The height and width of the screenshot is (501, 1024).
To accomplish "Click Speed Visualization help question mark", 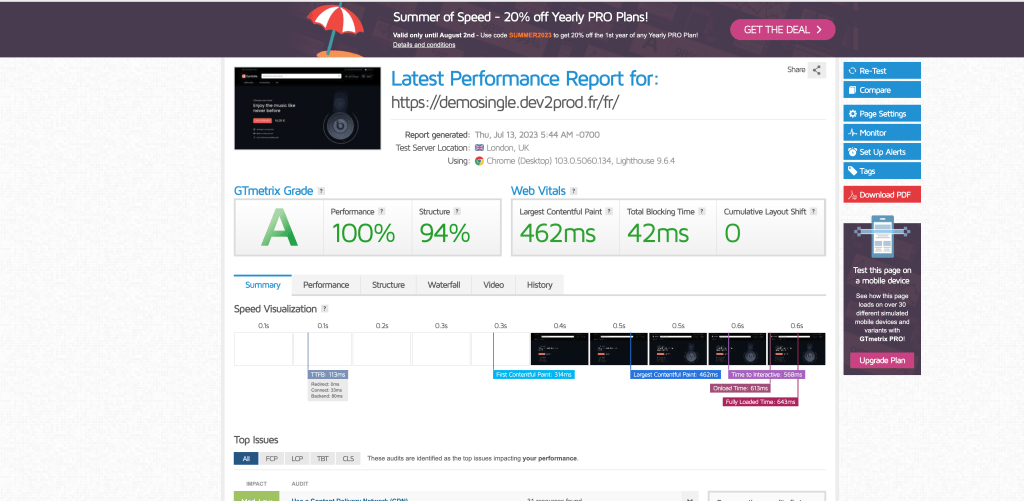I will click(x=325, y=309).
